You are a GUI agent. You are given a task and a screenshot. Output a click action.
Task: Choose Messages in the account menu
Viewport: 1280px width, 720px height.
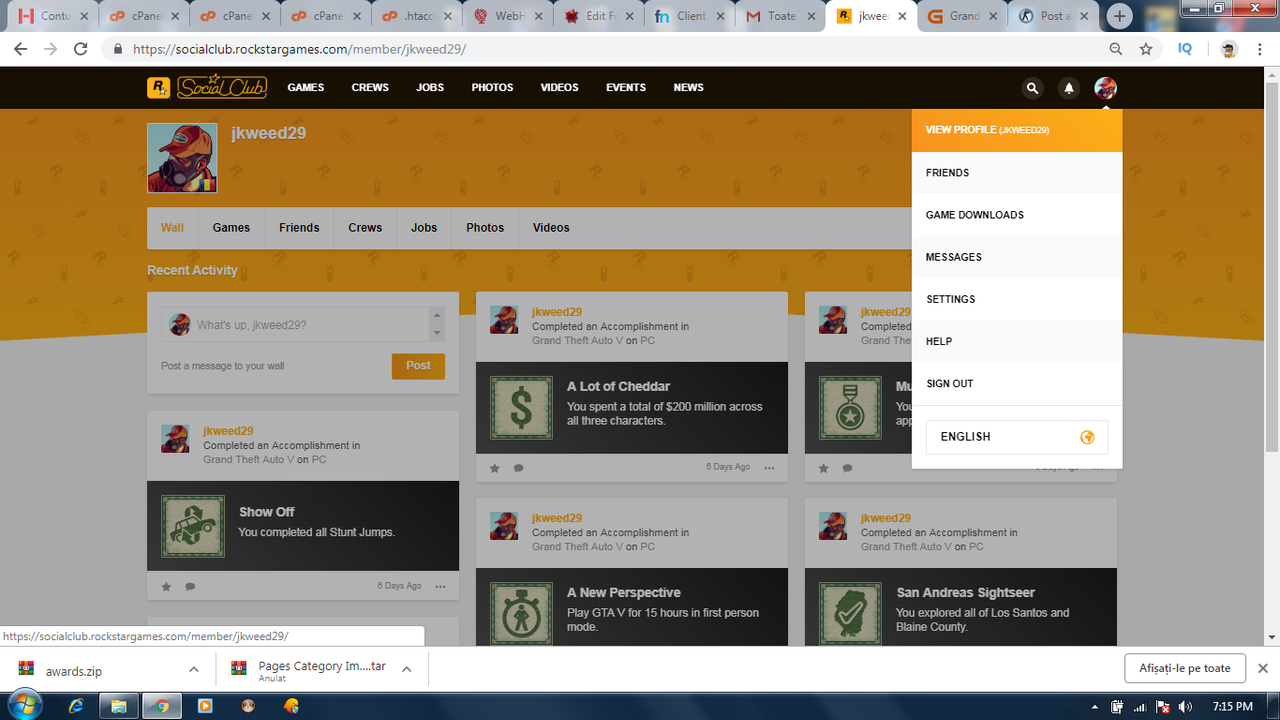(x=1017, y=257)
